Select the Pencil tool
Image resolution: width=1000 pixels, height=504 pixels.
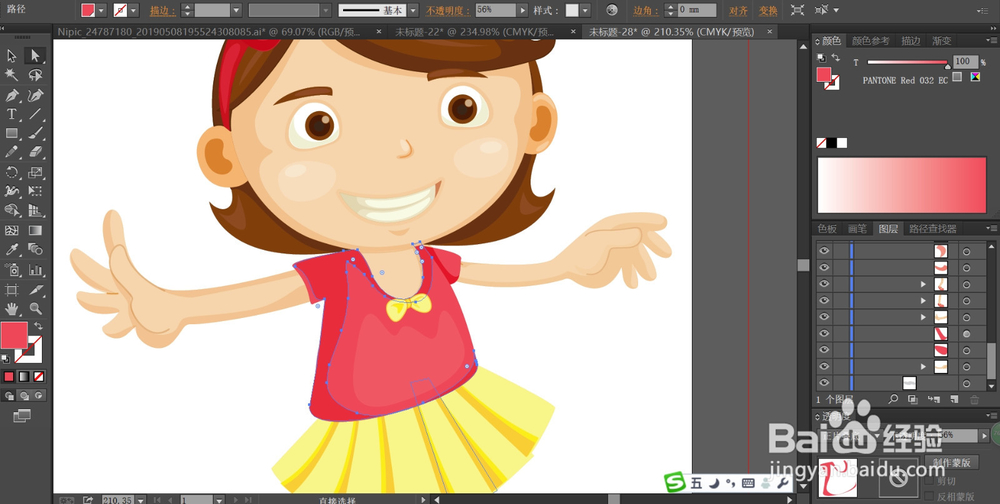tap(11, 152)
